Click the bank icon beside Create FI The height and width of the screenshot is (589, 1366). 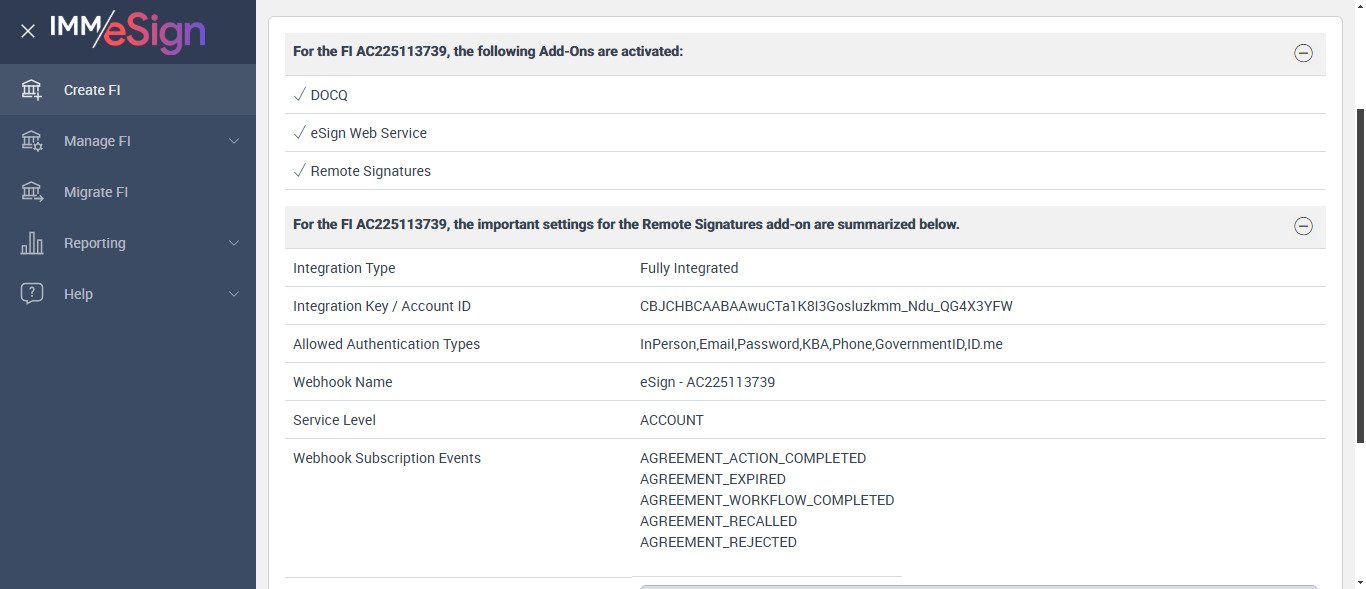[32, 90]
